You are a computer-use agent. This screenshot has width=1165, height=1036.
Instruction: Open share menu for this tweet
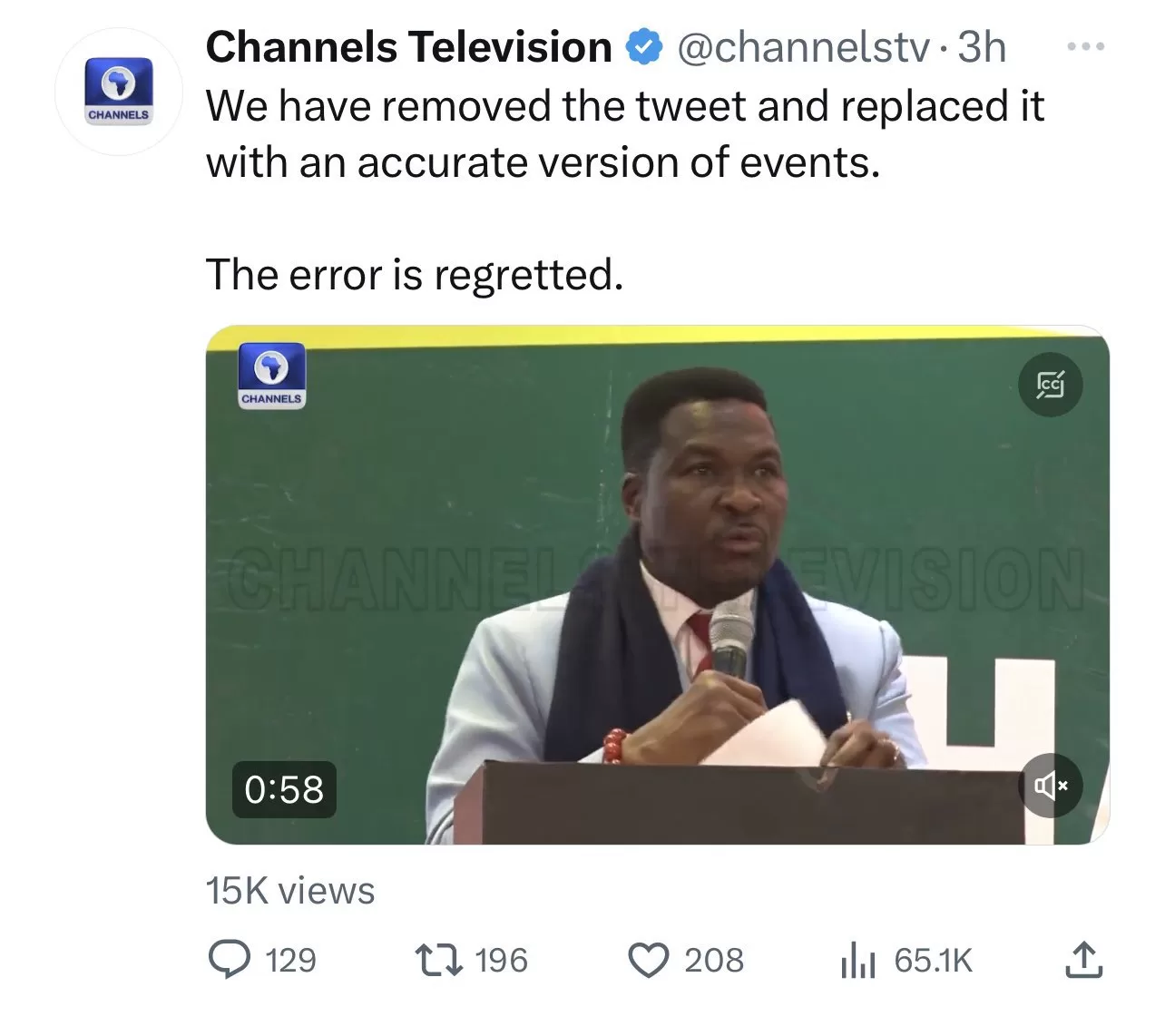tap(1085, 960)
